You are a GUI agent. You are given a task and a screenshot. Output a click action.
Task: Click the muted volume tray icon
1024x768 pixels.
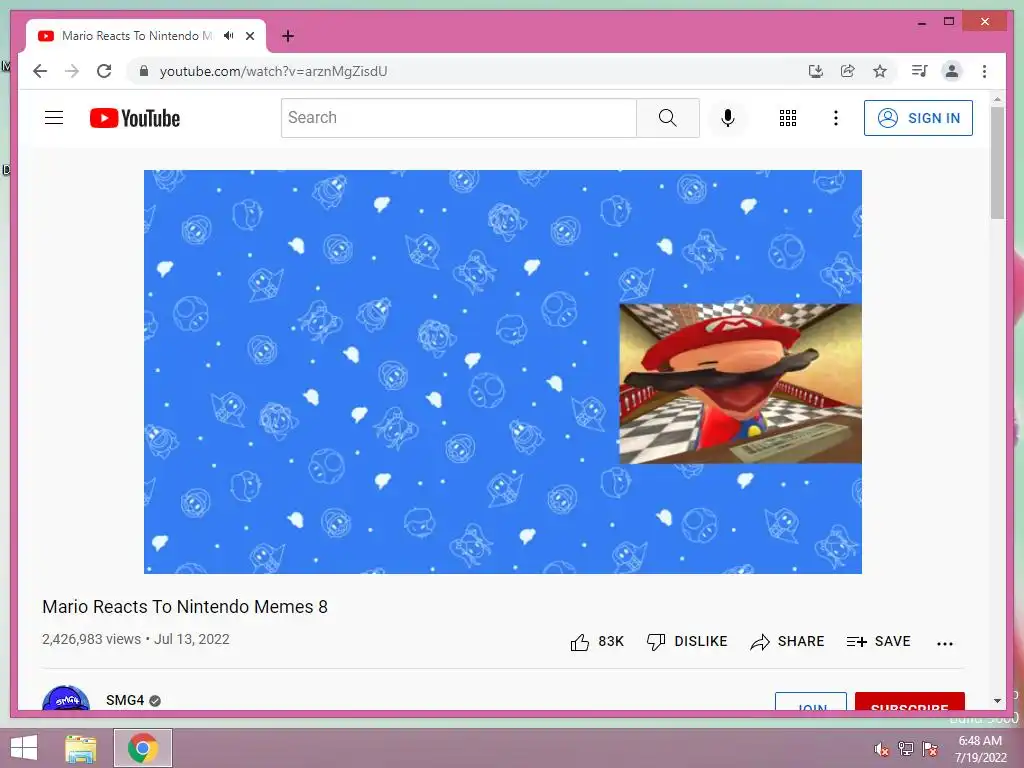click(882, 749)
